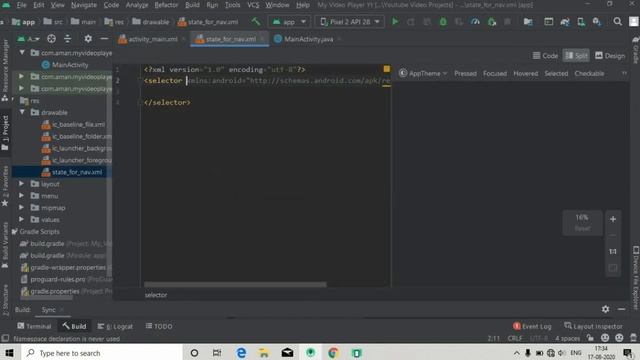Toggle the Checkable state preview

589,73
